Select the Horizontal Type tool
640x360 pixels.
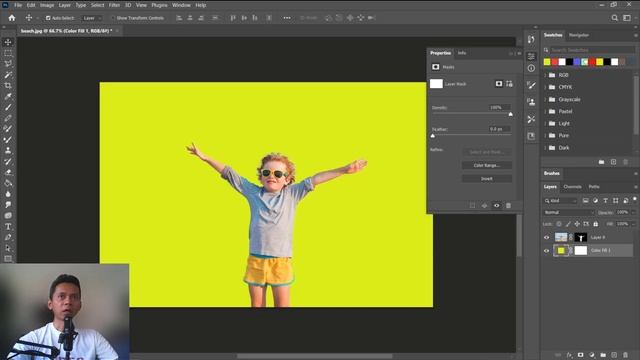pyautogui.click(x=8, y=226)
